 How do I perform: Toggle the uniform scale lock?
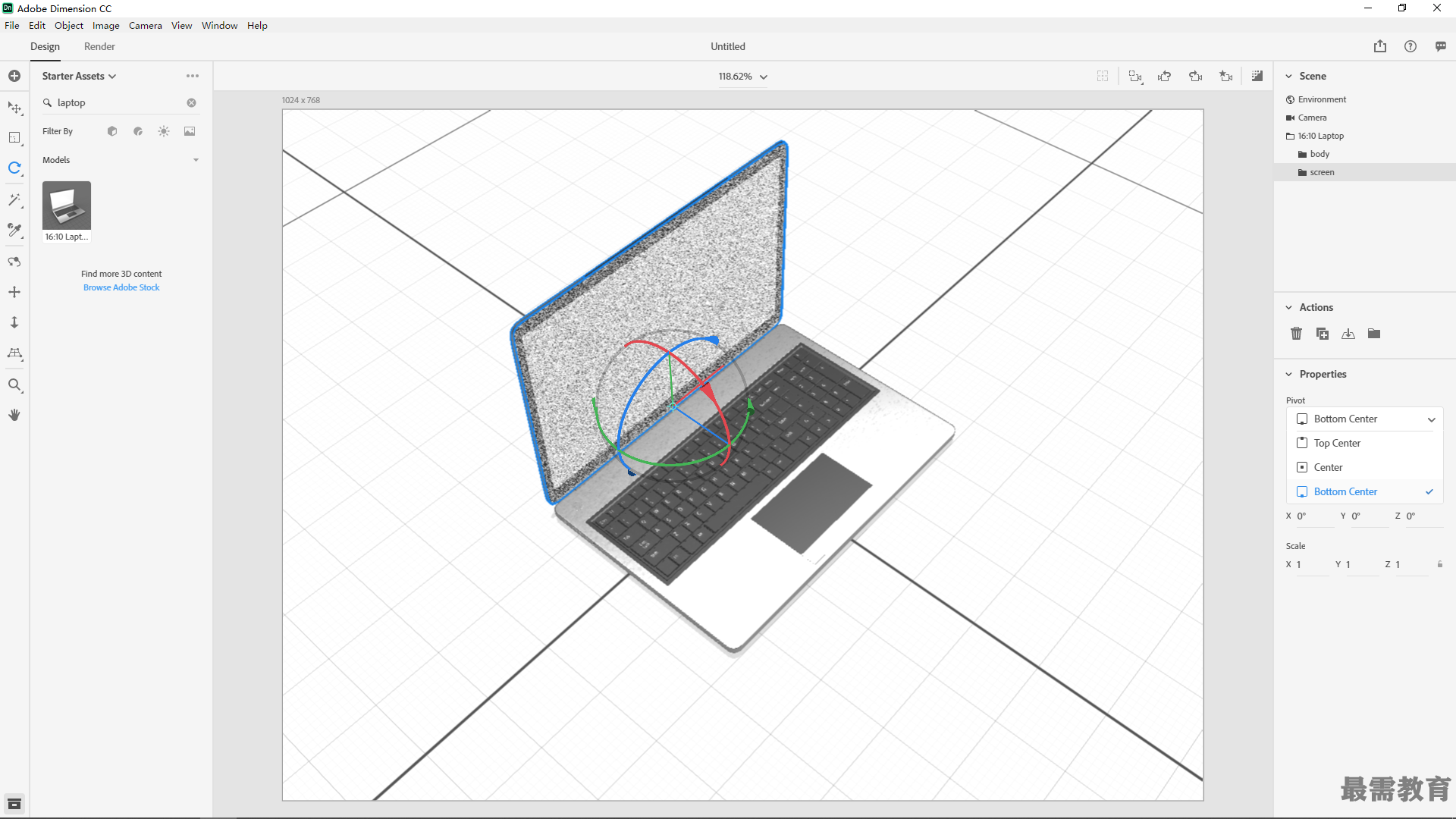coord(1440,564)
